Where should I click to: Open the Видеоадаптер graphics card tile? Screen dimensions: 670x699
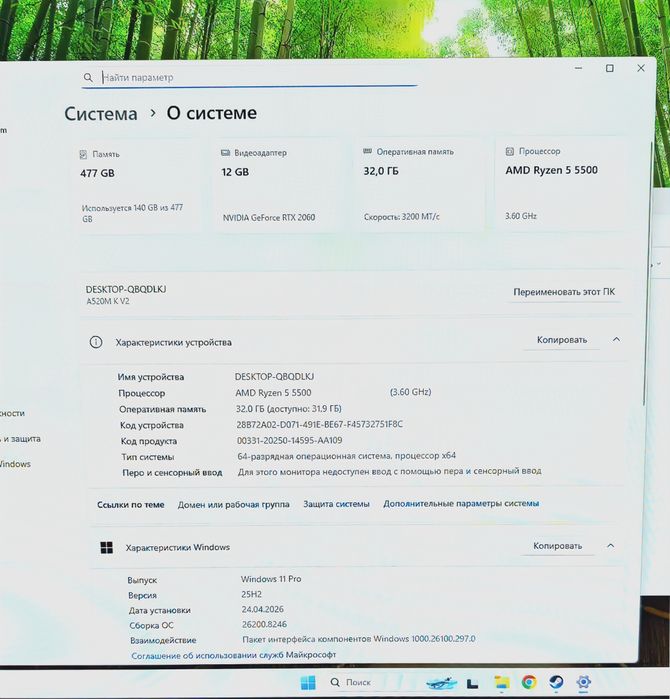279,186
